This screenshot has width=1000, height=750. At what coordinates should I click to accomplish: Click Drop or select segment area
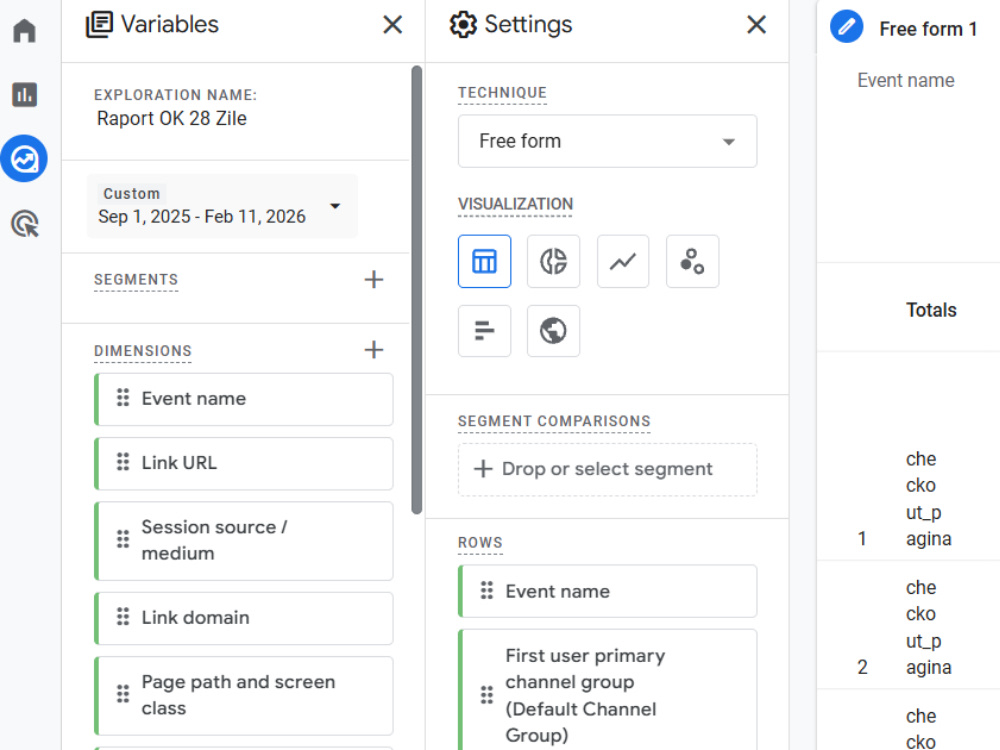coord(607,469)
